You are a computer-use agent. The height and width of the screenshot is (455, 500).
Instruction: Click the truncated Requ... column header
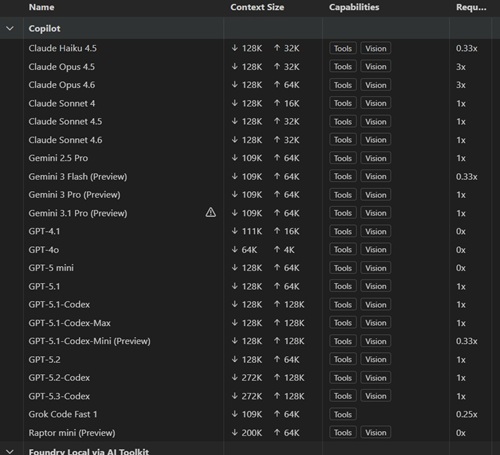pyautogui.click(x=471, y=7)
